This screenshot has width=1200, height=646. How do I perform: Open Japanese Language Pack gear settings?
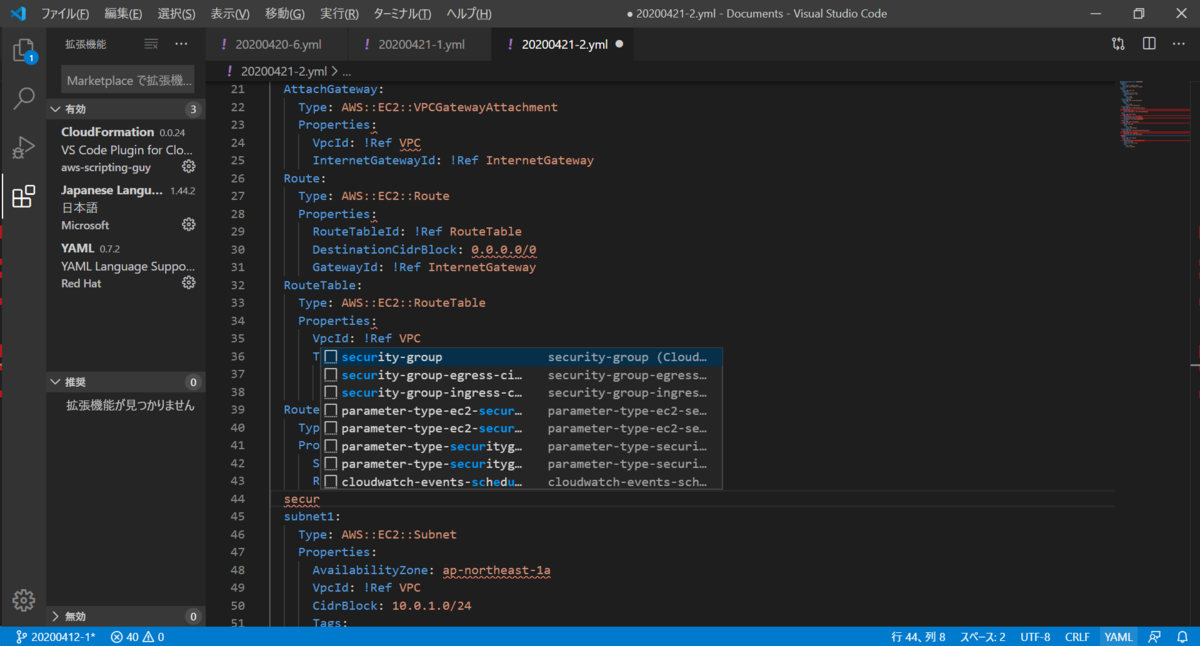[188, 225]
